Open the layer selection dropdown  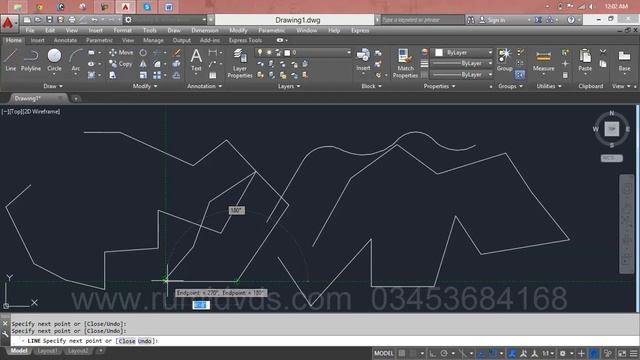pyautogui.click(x=303, y=53)
